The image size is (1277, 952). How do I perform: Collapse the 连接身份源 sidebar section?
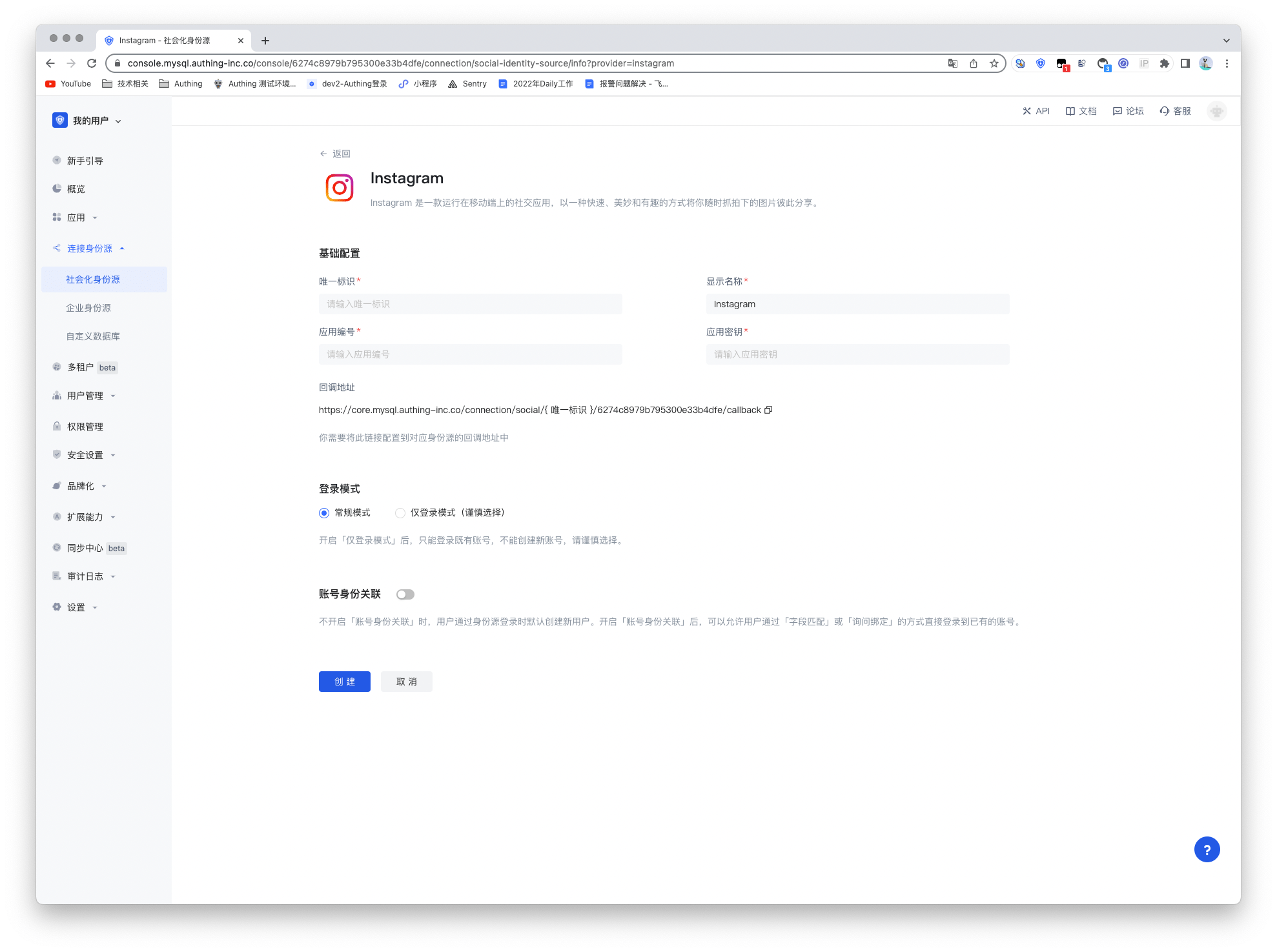pos(90,248)
